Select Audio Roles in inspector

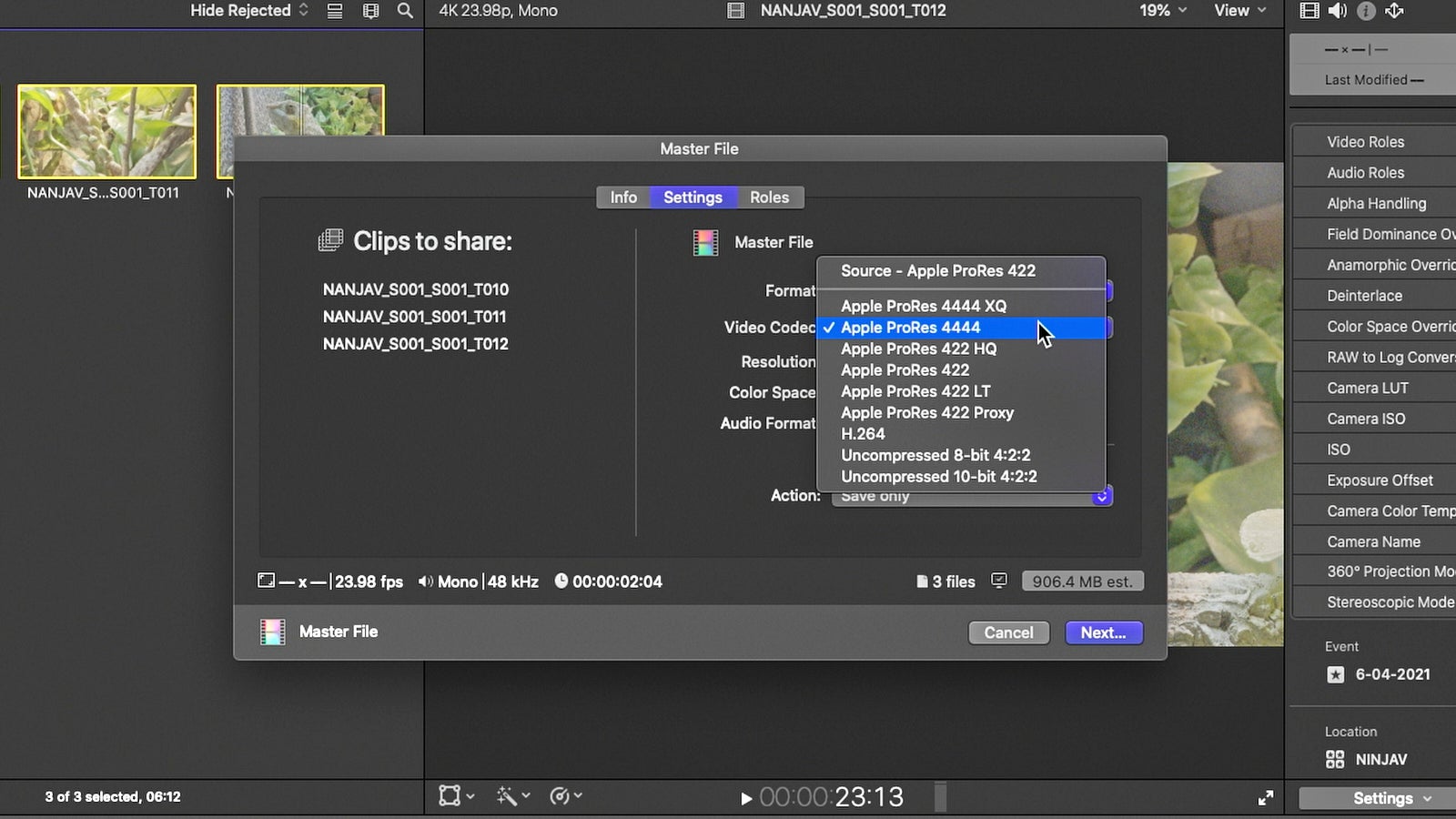pos(1365,173)
